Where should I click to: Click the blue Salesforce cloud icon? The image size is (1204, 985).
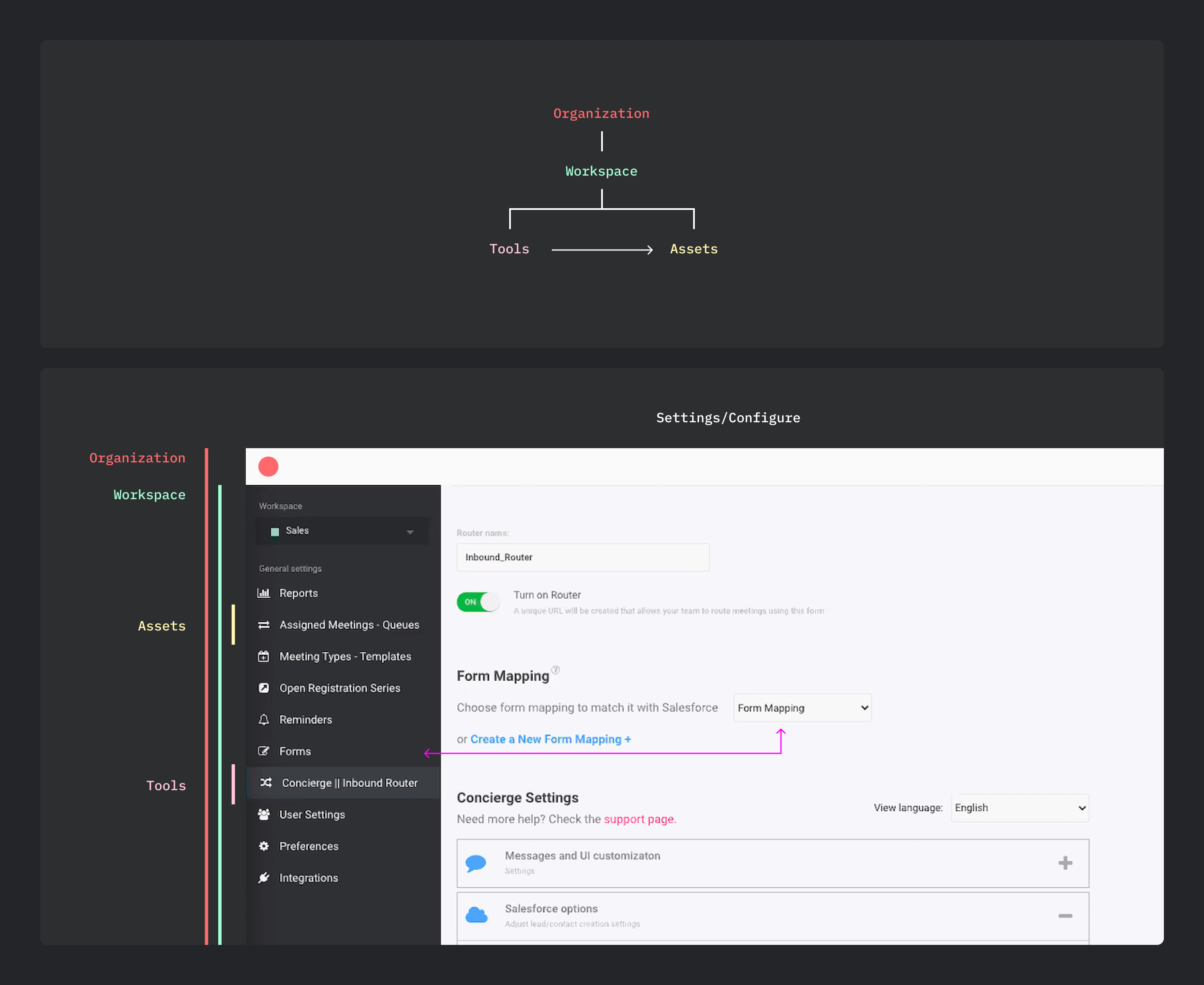click(x=476, y=915)
